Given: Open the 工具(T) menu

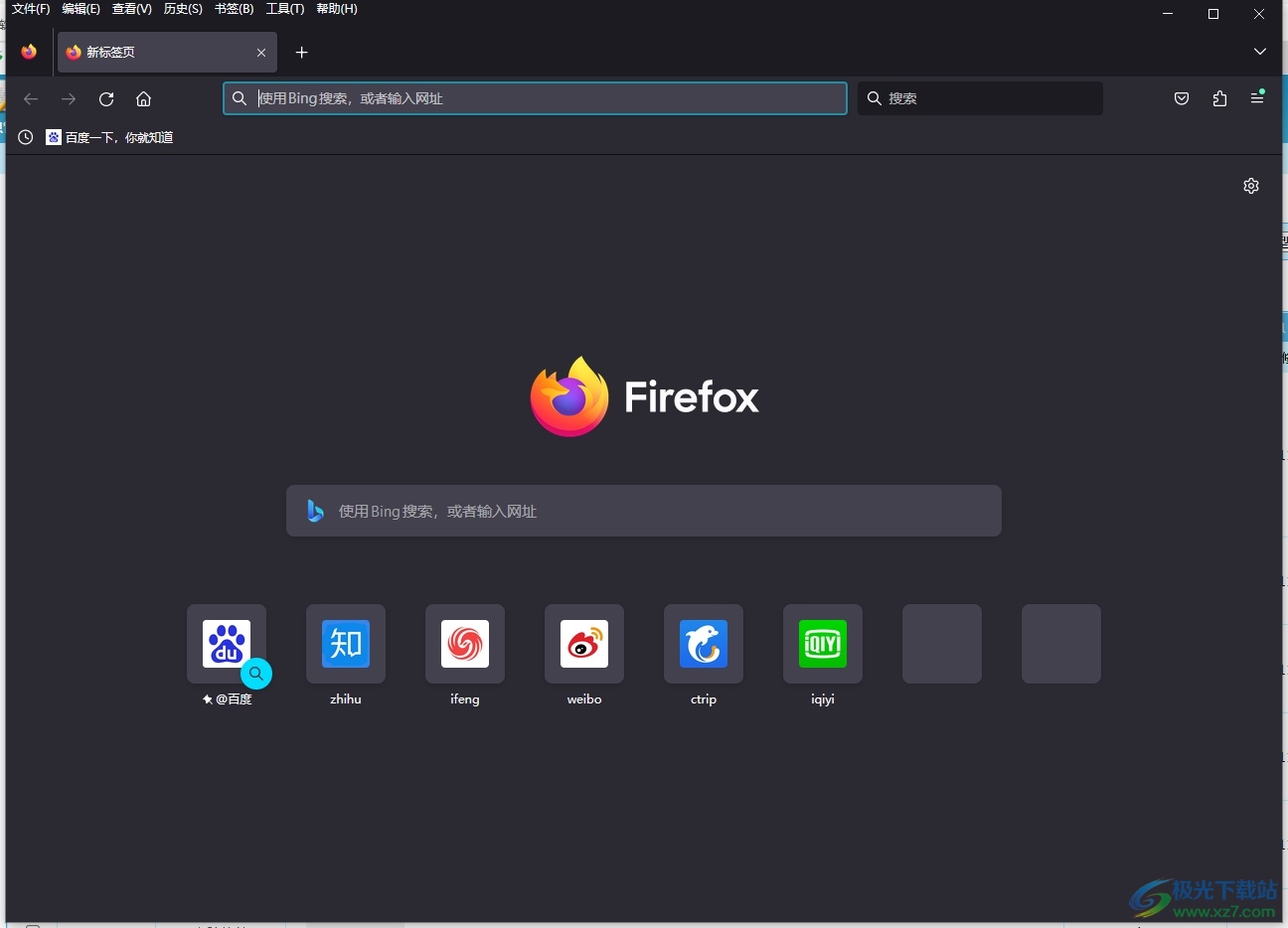Looking at the screenshot, I should [285, 9].
